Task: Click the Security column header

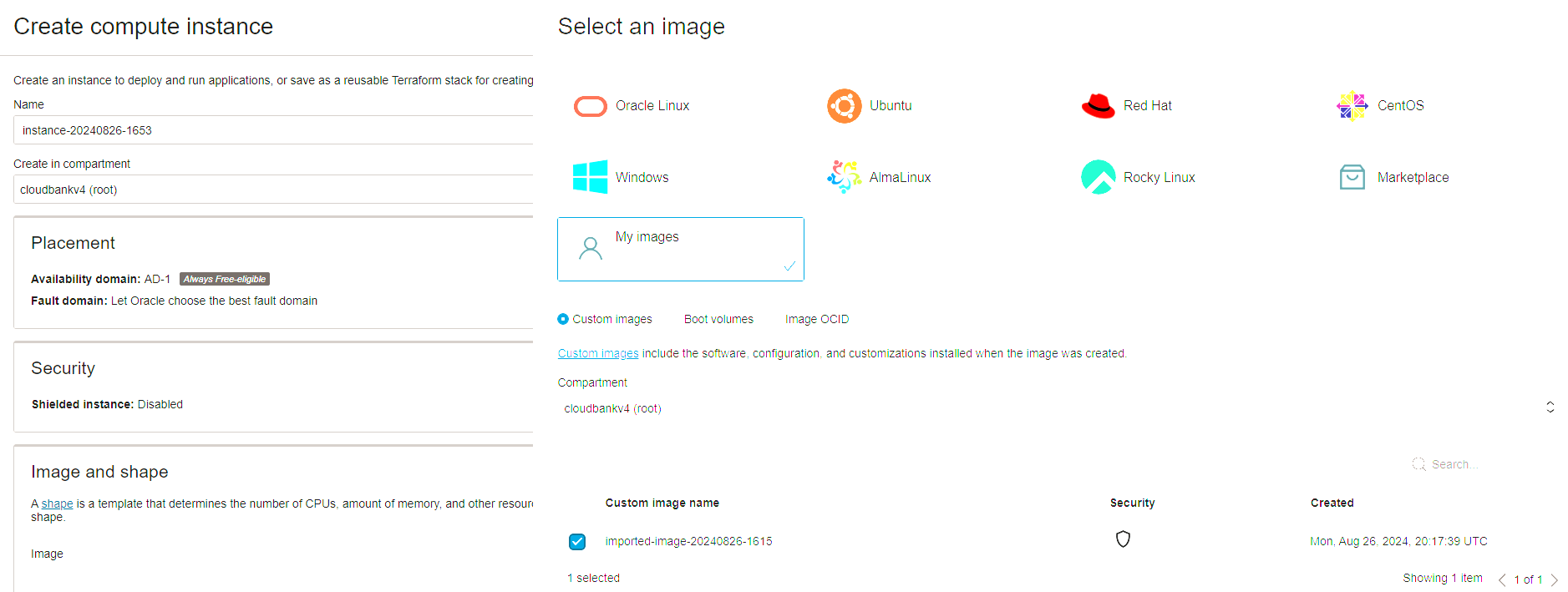Action: (x=1133, y=503)
